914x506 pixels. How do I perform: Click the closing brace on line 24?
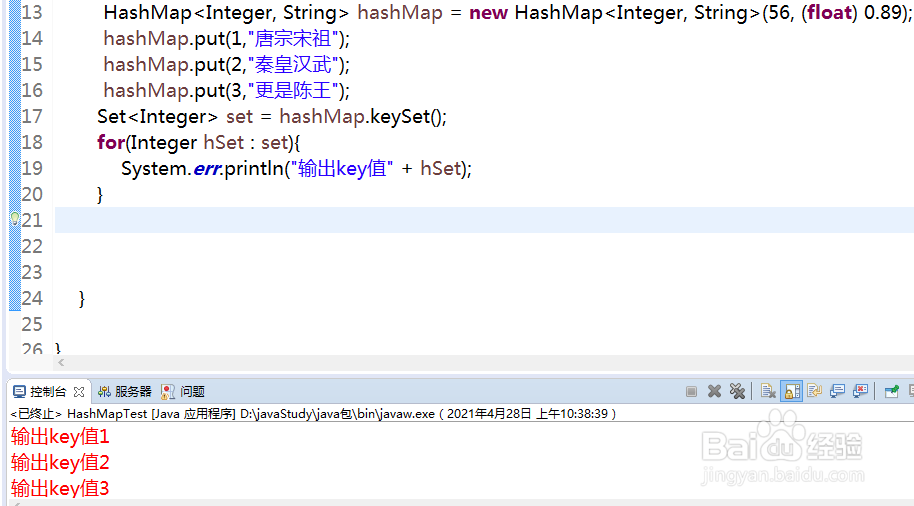click(82, 298)
